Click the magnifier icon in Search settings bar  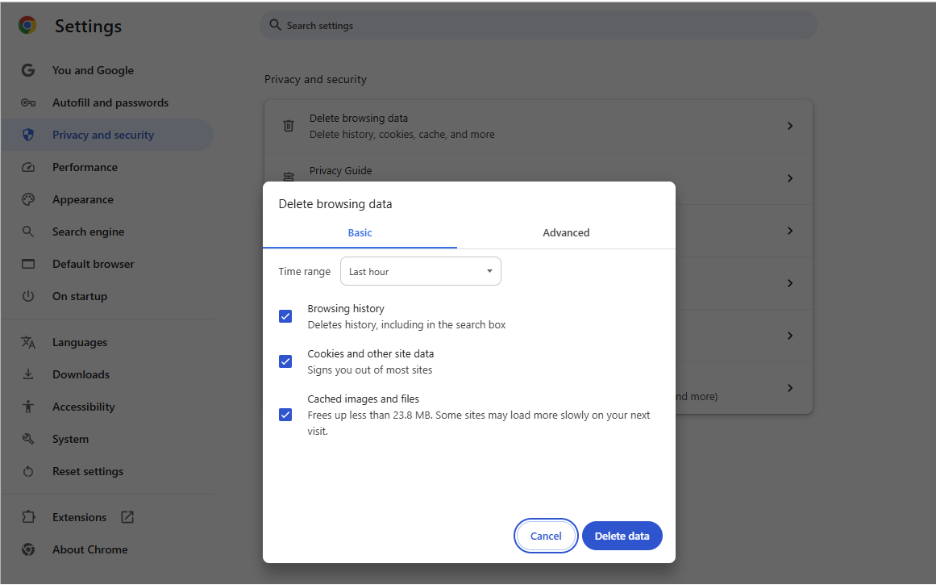pos(275,25)
